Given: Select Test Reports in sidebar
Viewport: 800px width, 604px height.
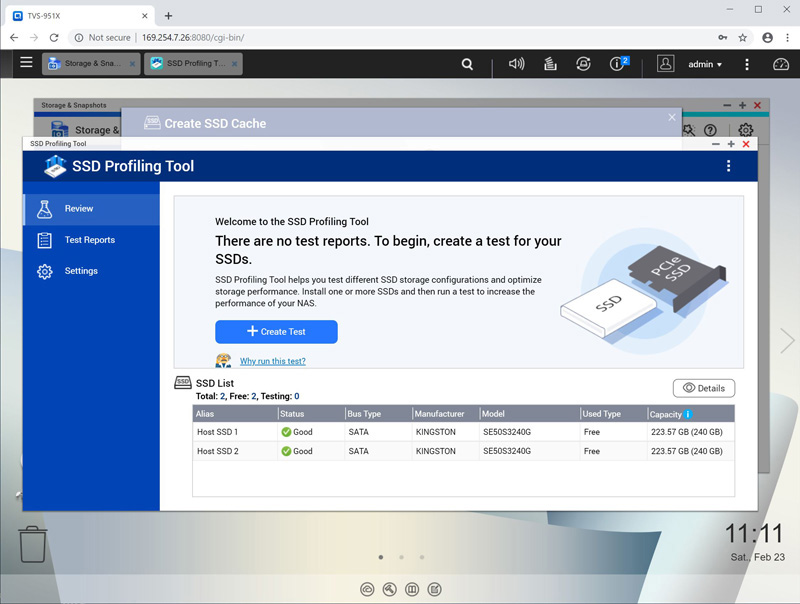Looking at the screenshot, I should coord(89,240).
